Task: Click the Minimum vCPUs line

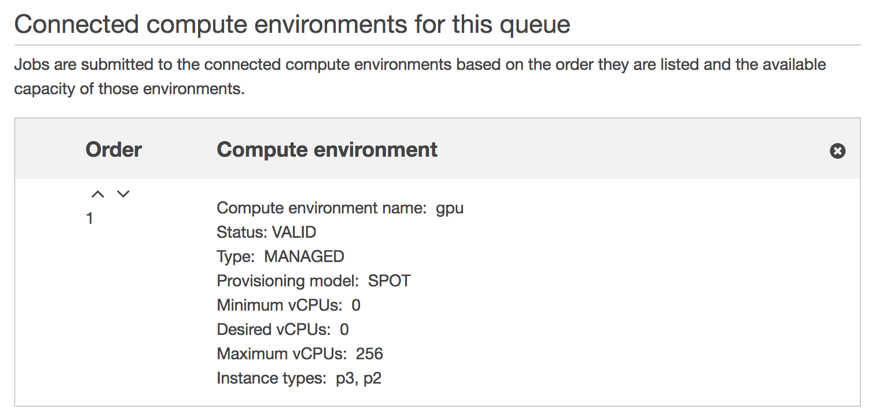Action: pos(288,305)
